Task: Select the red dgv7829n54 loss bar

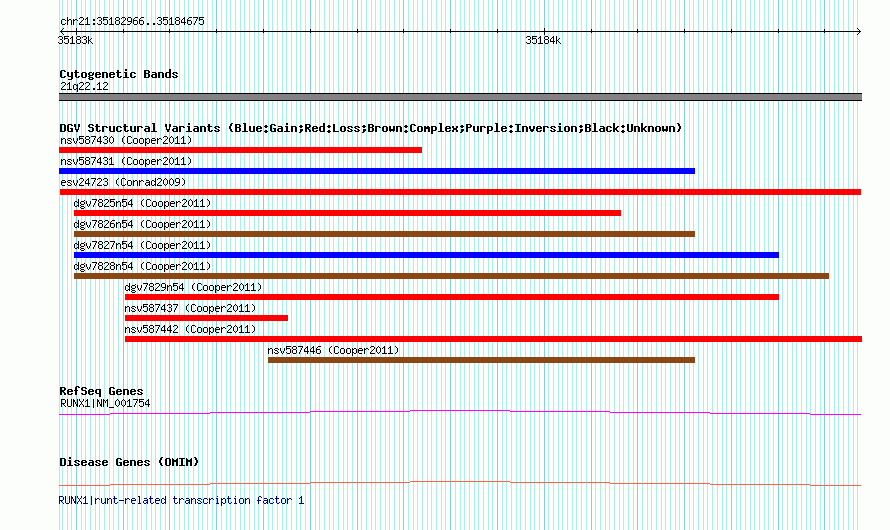Action: [x=452, y=297]
